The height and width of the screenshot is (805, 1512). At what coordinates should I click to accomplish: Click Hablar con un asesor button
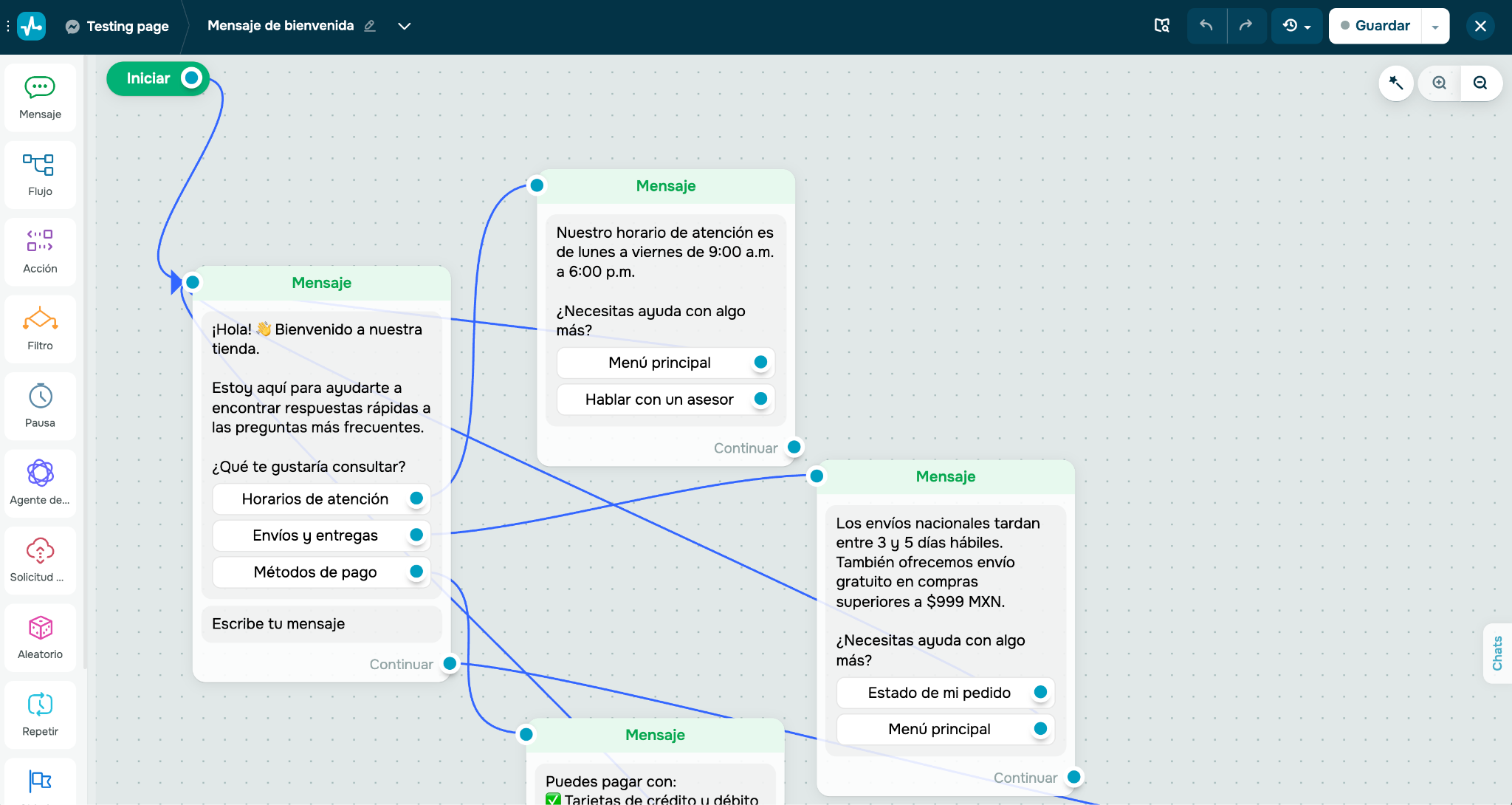(x=666, y=400)
